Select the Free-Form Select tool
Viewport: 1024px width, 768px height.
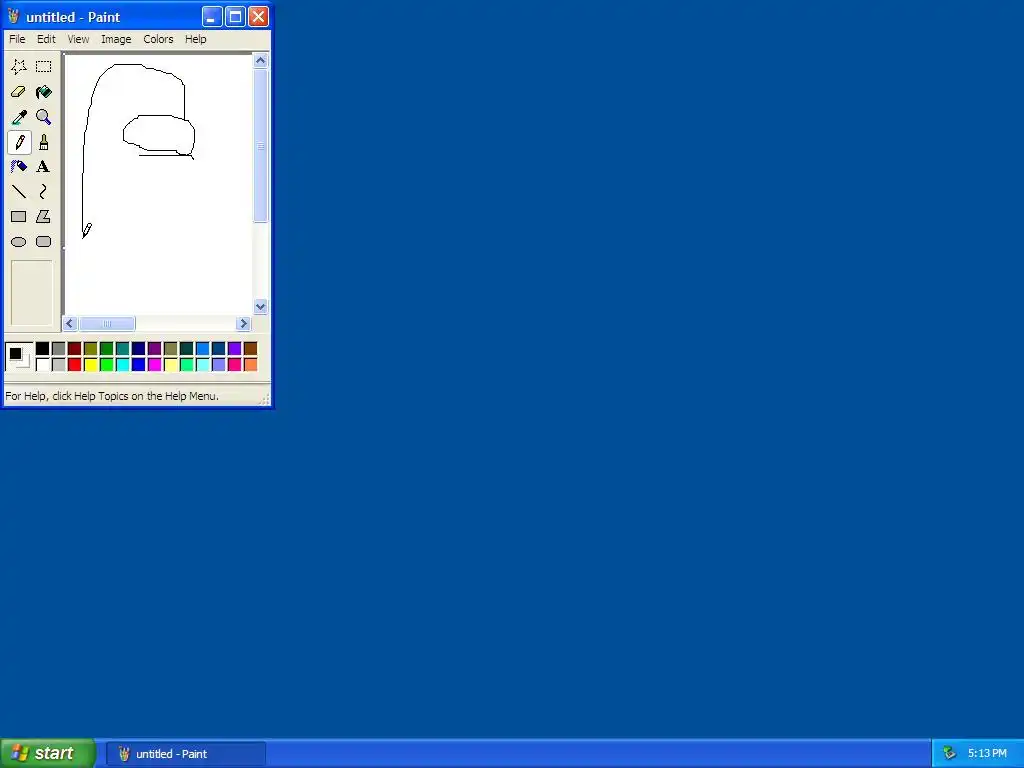(x=18, y=67)
